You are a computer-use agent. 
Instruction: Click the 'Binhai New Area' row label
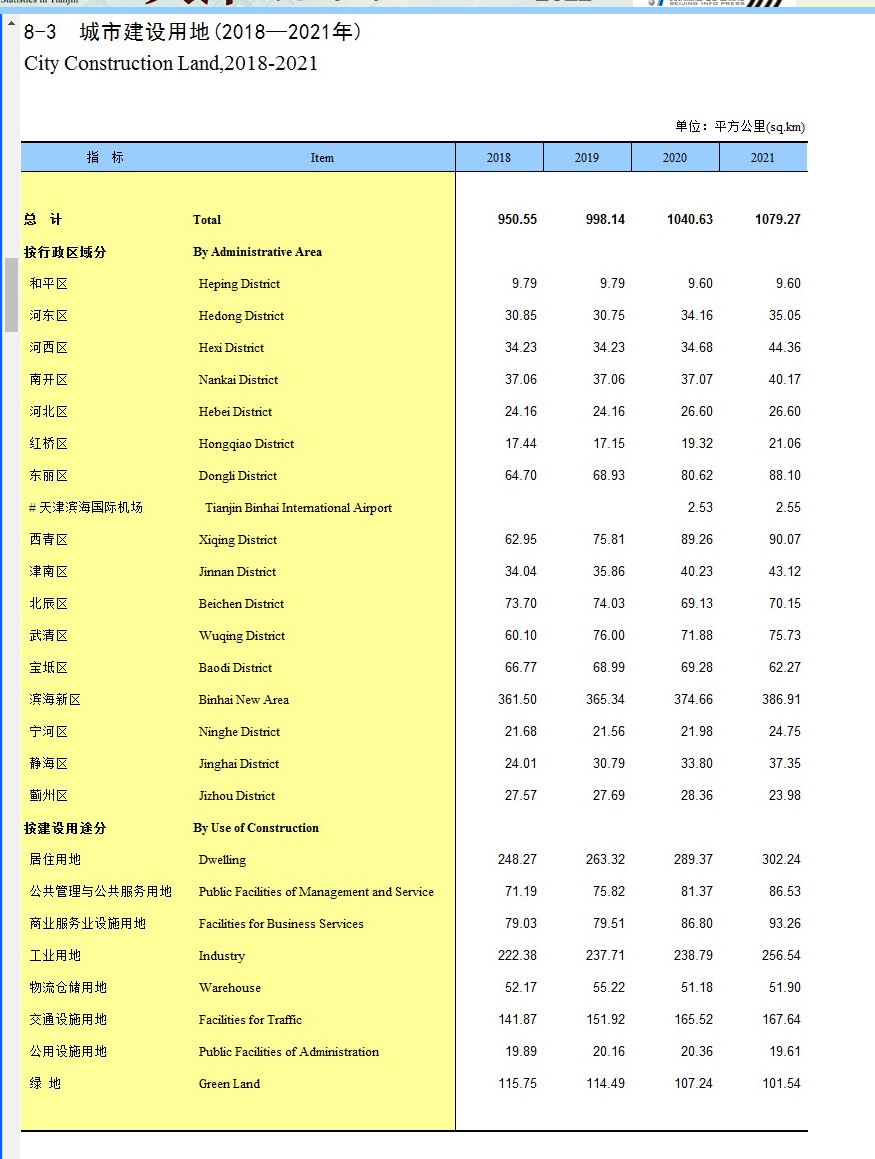(x=244, y=700)
